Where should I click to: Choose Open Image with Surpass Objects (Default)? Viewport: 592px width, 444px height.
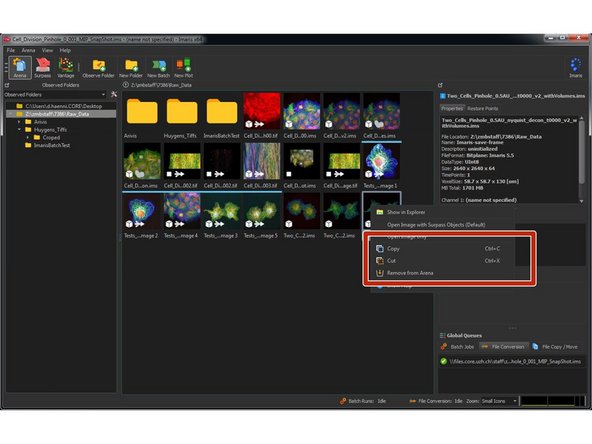point(436,225)
